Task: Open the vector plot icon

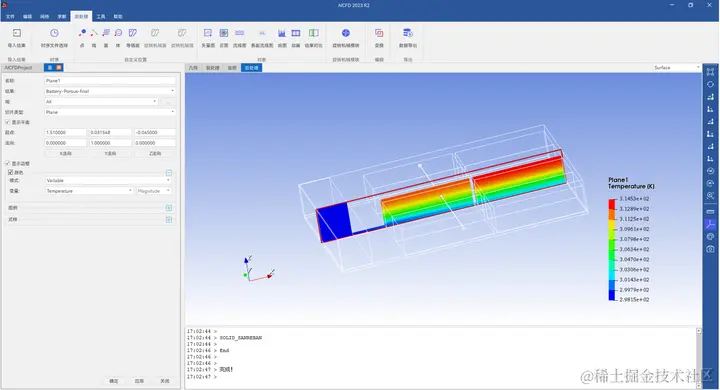Action: click(208, 33)
